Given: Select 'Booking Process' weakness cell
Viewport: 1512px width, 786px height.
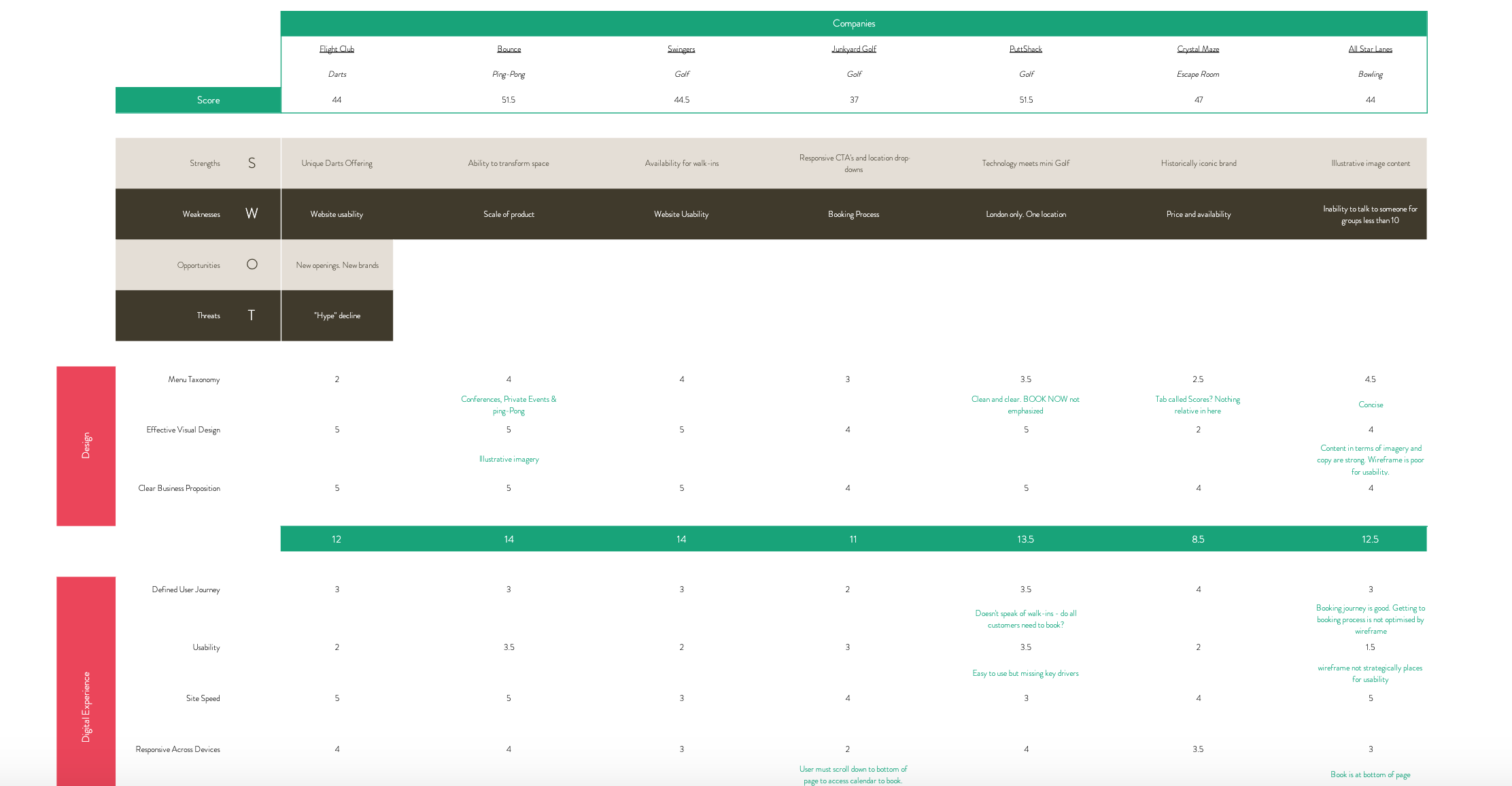Looking at the screenshot, I should pos(853,214).
